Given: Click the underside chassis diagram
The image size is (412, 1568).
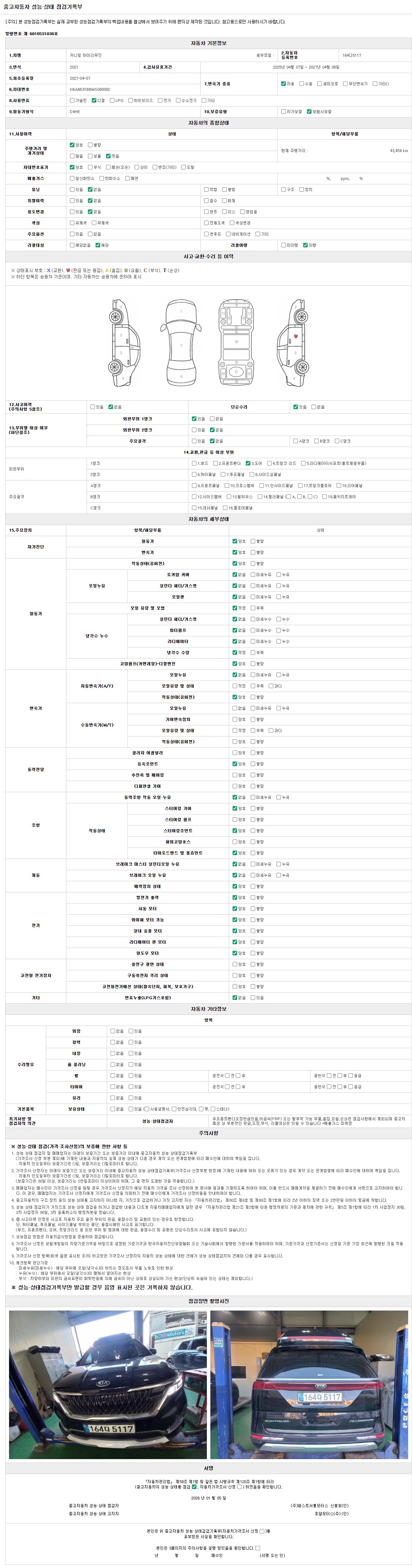Looking at the screenshot, I should [236, 344].
